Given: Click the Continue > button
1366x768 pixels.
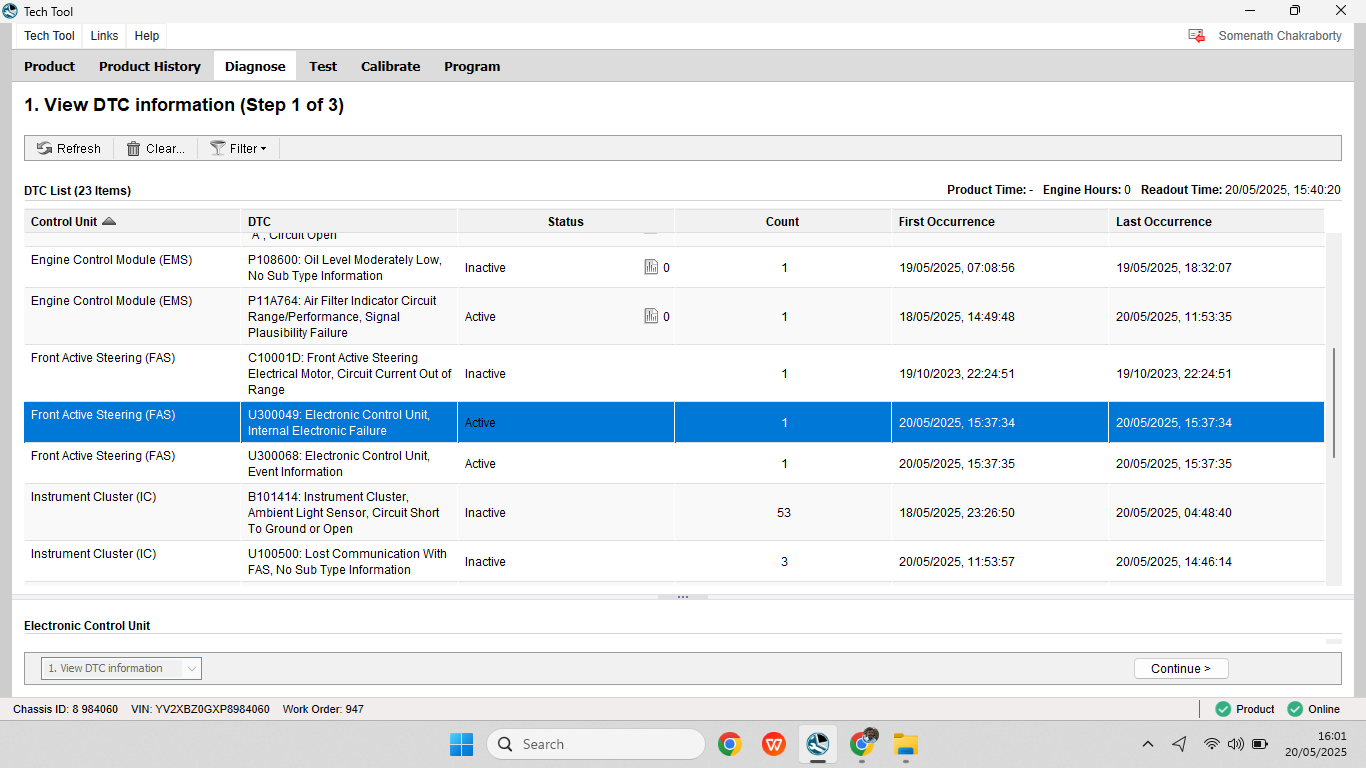Looking at the screenshot, I should coord(1181,669).
